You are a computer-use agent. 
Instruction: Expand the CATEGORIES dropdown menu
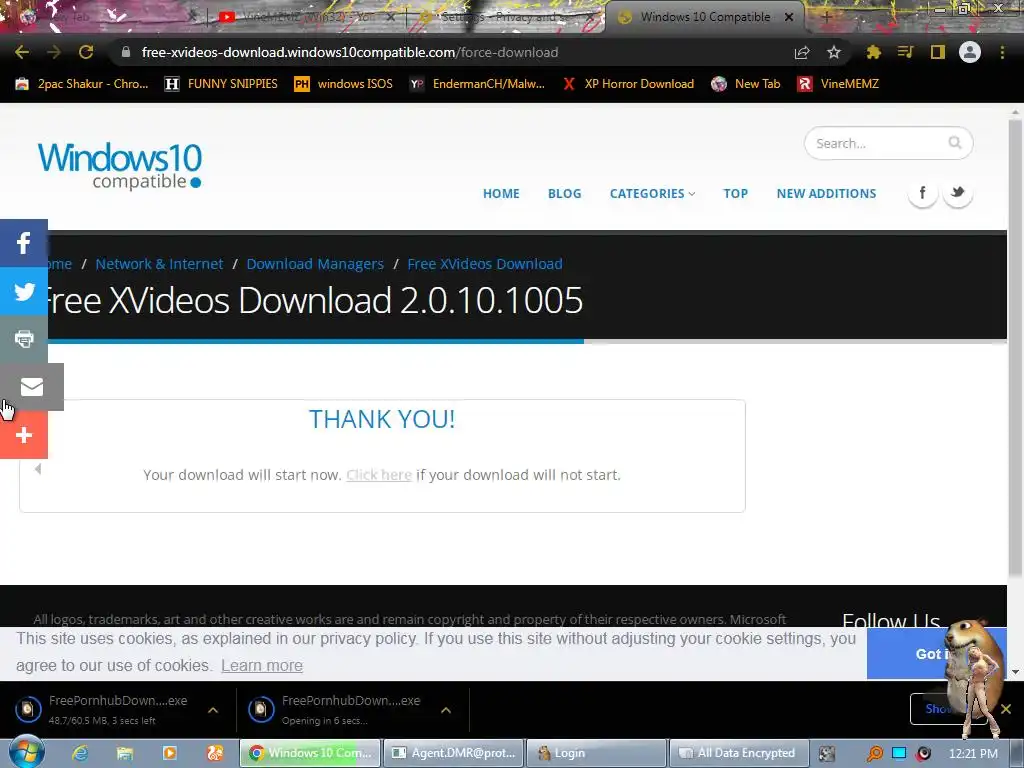(x=652, y=193)
